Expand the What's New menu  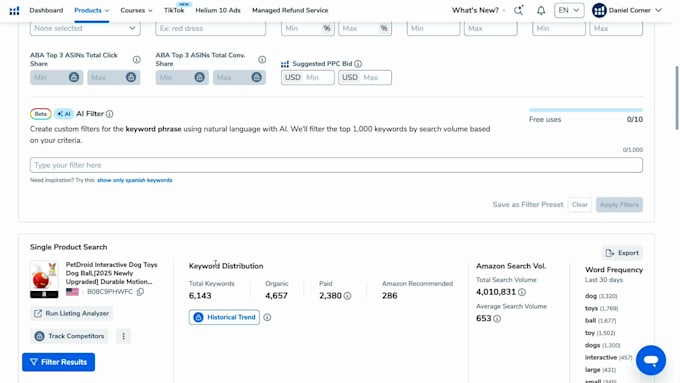click(x=478, y=10)
